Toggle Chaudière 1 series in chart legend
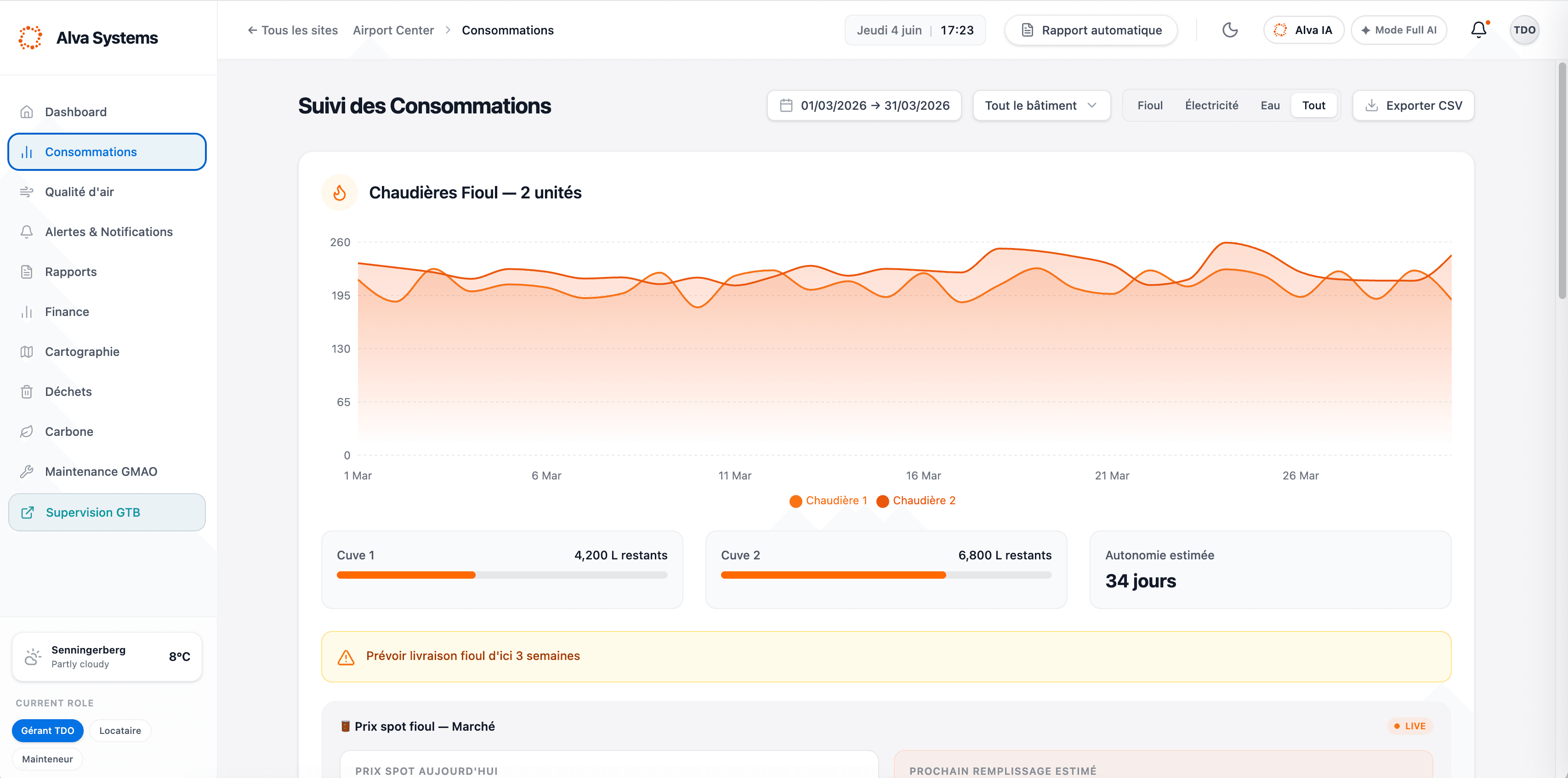The image size is (1568, 778). pos(829,501)
